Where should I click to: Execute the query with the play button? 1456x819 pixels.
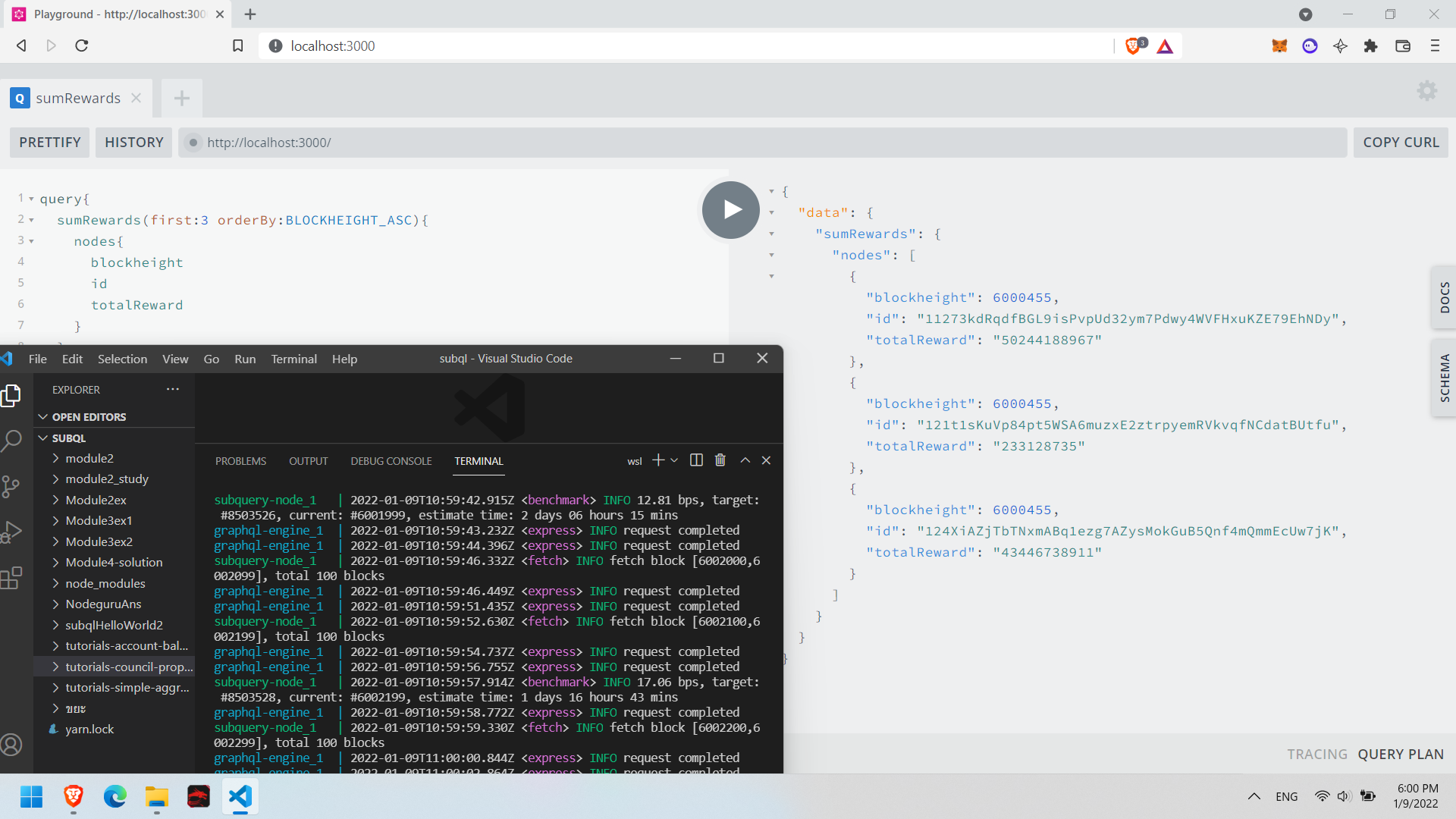pos(730,210)
